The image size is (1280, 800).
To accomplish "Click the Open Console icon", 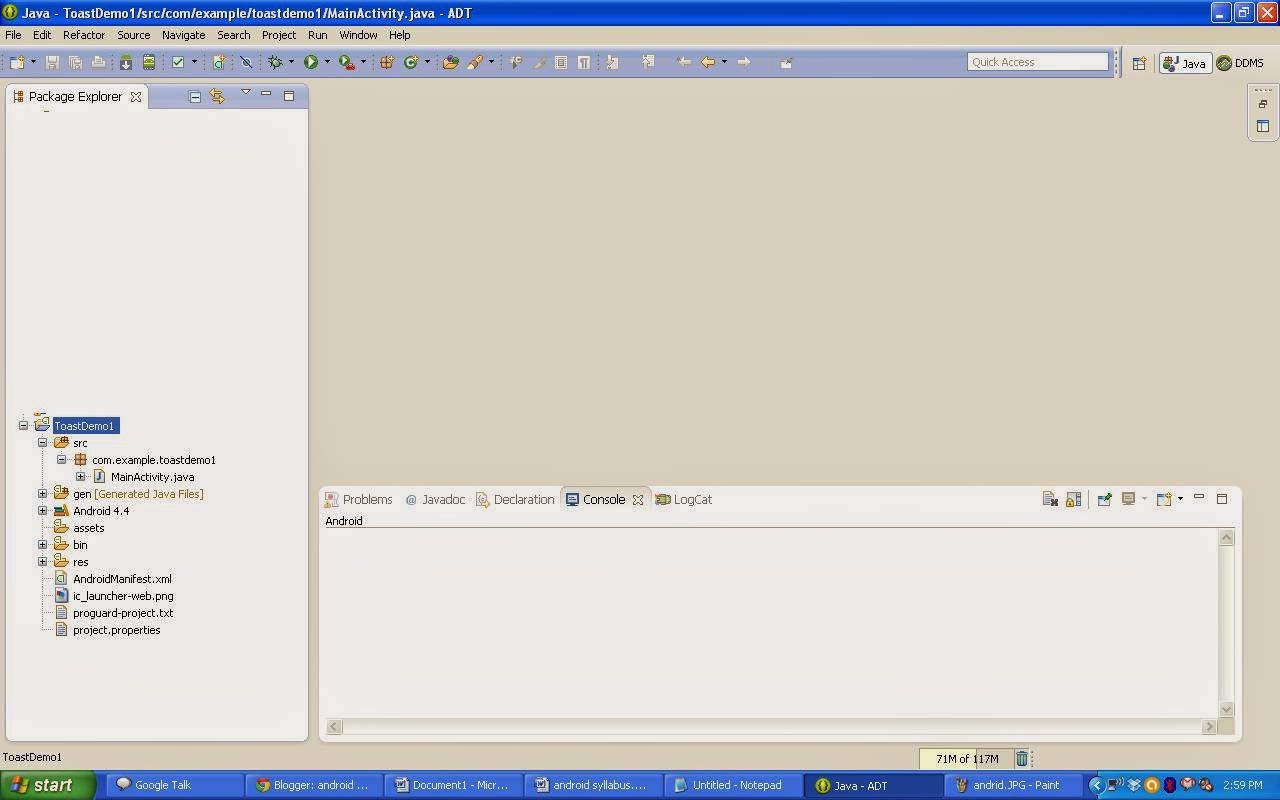I will (x=1164, y=499).
